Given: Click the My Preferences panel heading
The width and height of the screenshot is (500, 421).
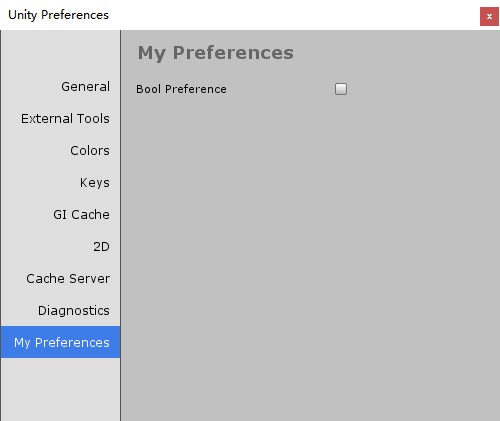Looking at the screenshot, I should [216, 53].
